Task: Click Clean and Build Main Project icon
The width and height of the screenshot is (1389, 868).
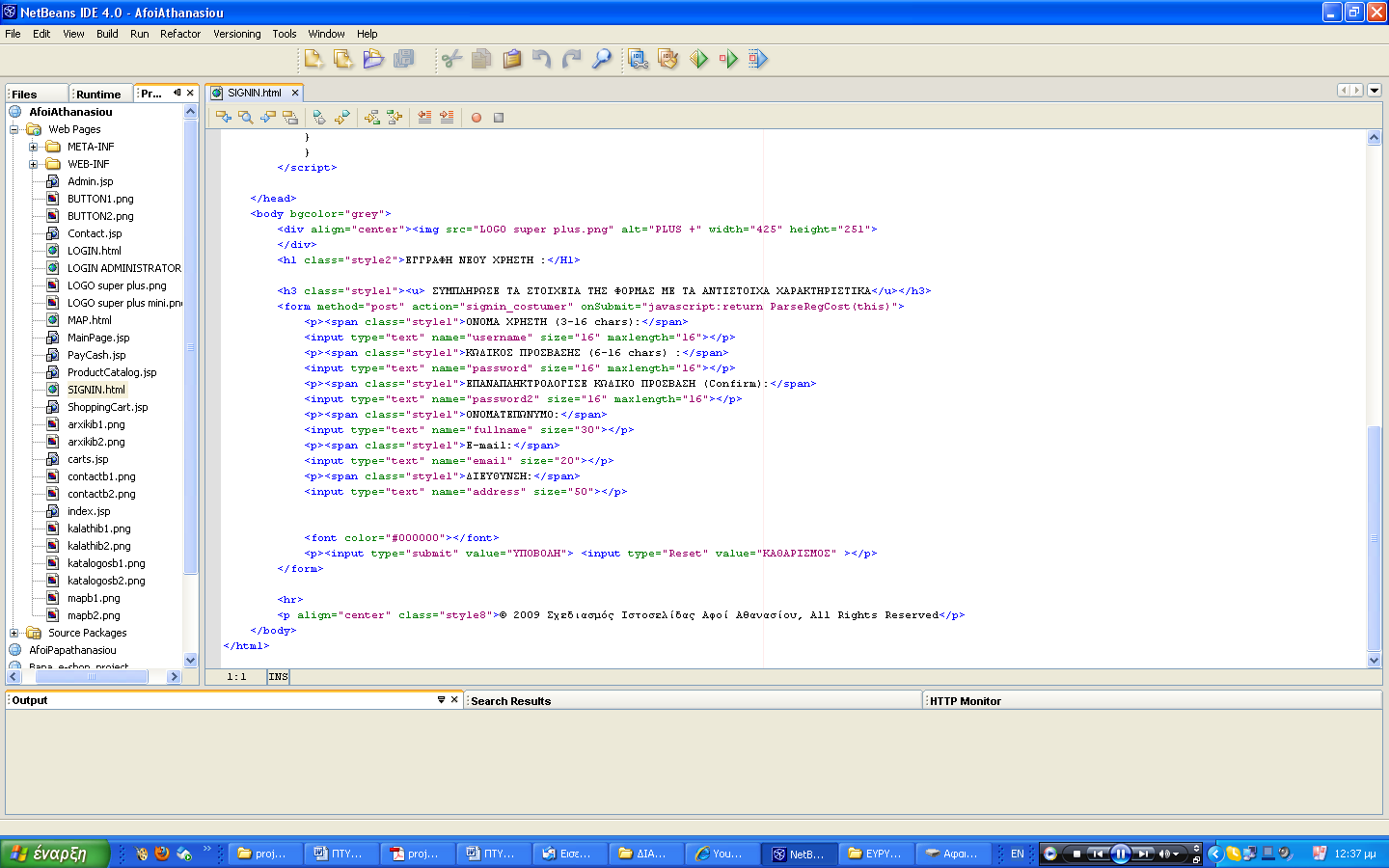Action: [667, 59]
